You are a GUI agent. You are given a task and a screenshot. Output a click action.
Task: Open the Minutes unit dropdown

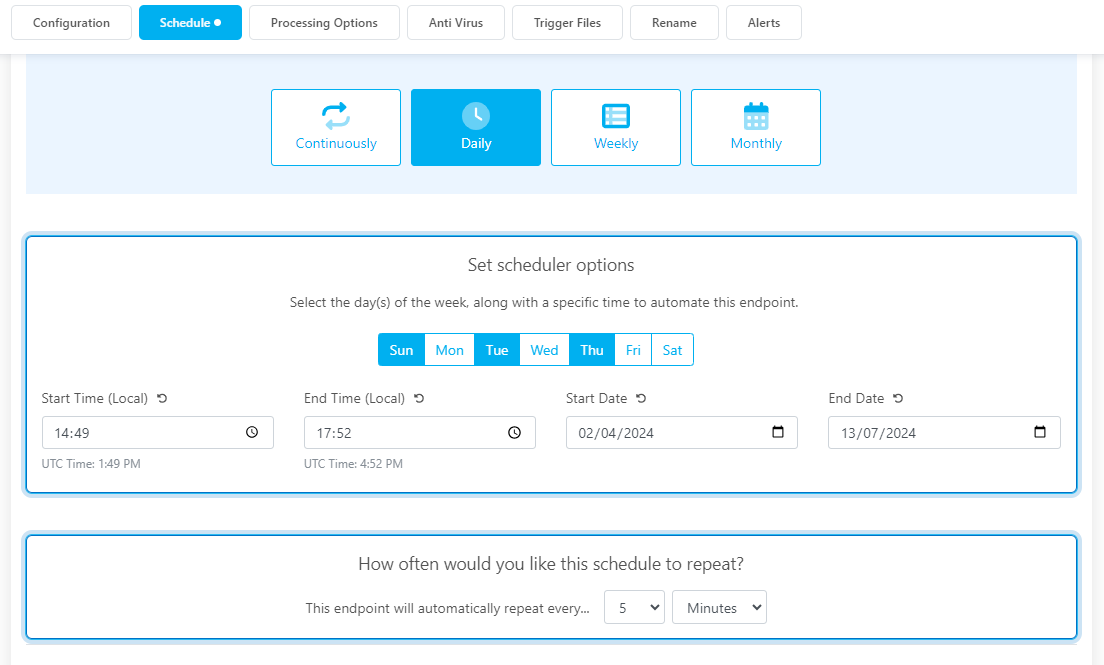coord(719,607)
